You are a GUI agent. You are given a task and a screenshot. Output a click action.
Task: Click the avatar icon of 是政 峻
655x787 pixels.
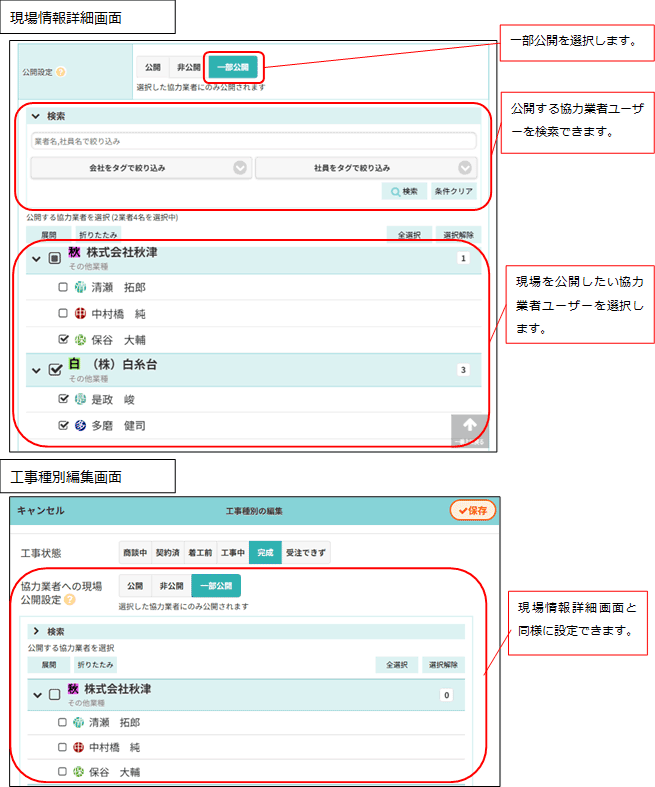click(x=81, y=399)
